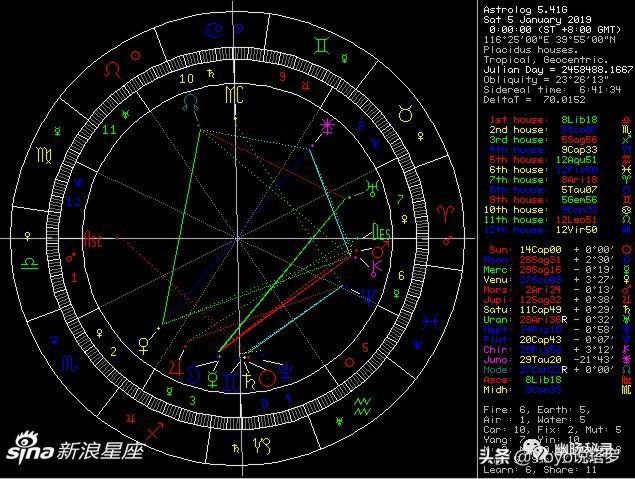Image resolution: width=635 pixels, height=479 pixels.
Task: Click house number 11 on the wheel
Action: pyautogui.click(x=109, y=130)
